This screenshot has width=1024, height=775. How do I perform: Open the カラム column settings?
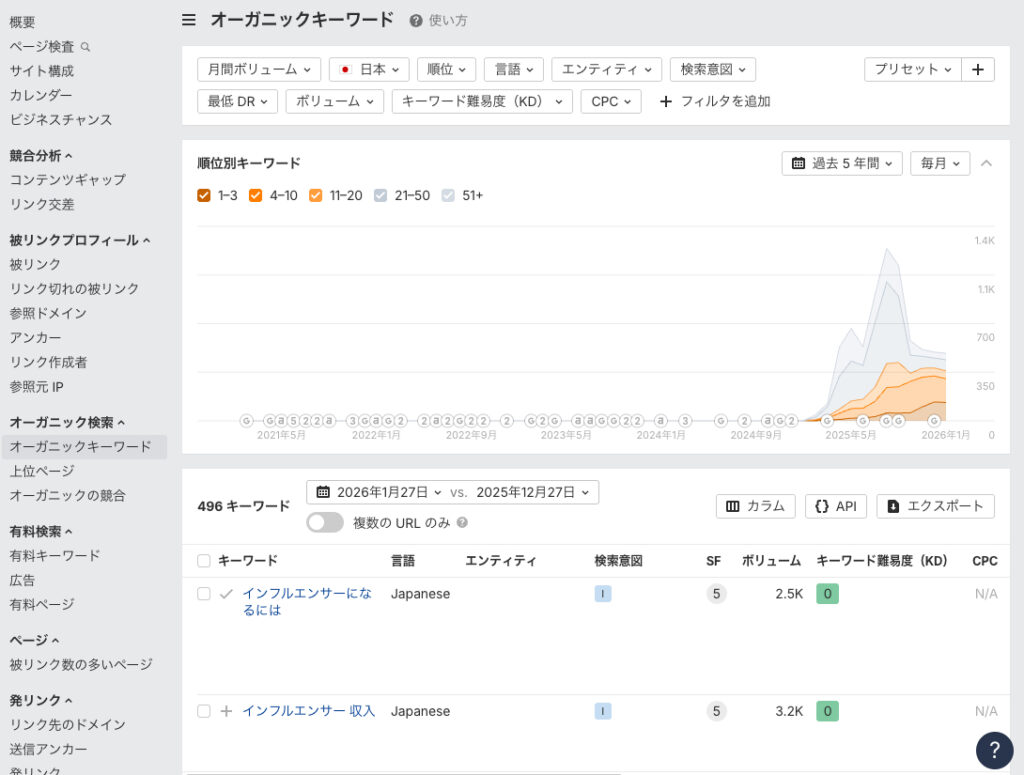click(x=755, y=506)
